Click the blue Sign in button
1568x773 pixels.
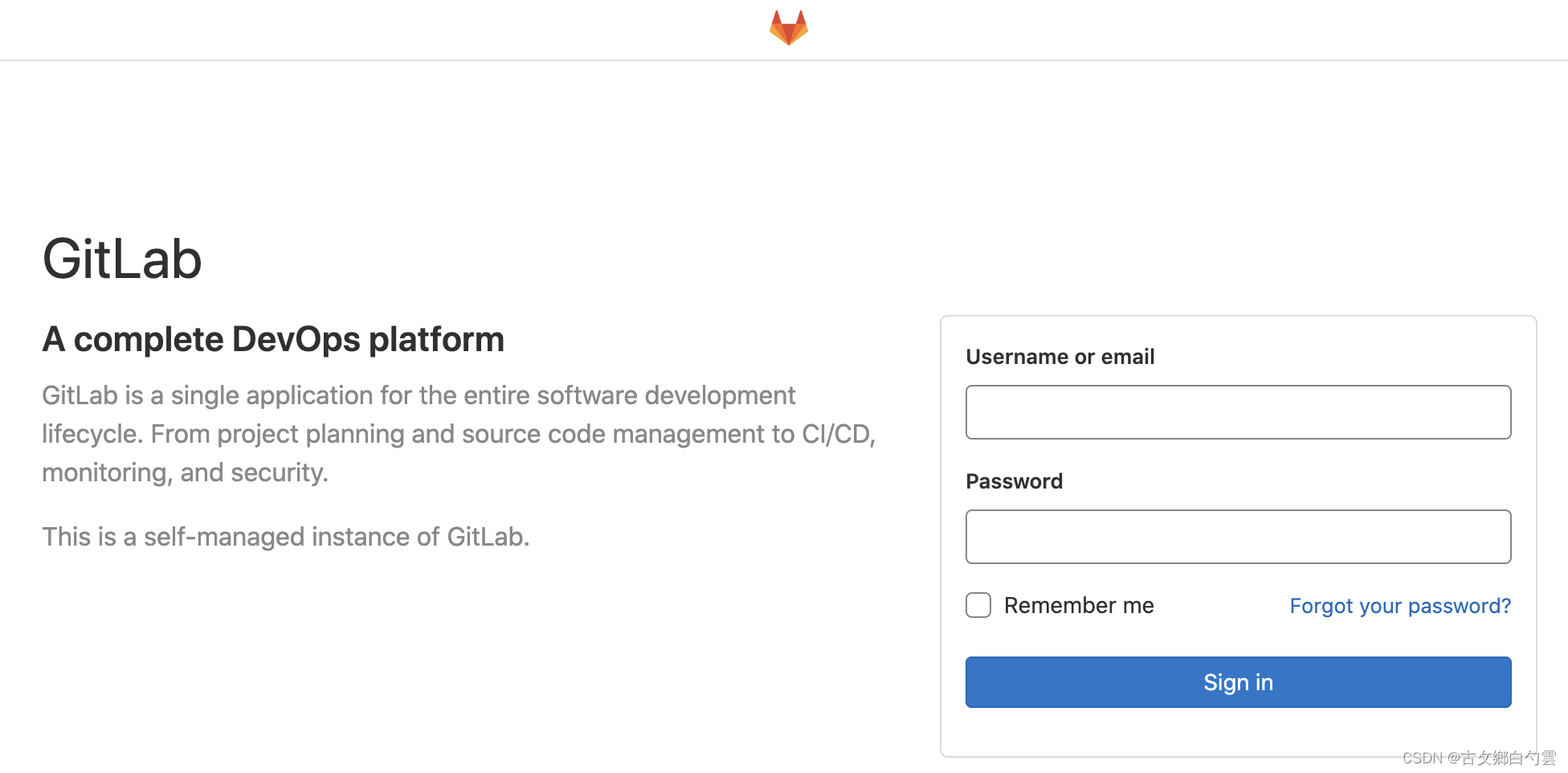coord(1238,682)
